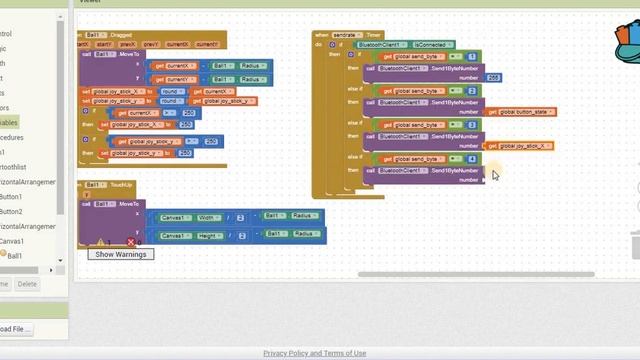The image size is (640, 360).
Task: Open operator dropdown comparing currentX to 250
Action: click(169, 113)
